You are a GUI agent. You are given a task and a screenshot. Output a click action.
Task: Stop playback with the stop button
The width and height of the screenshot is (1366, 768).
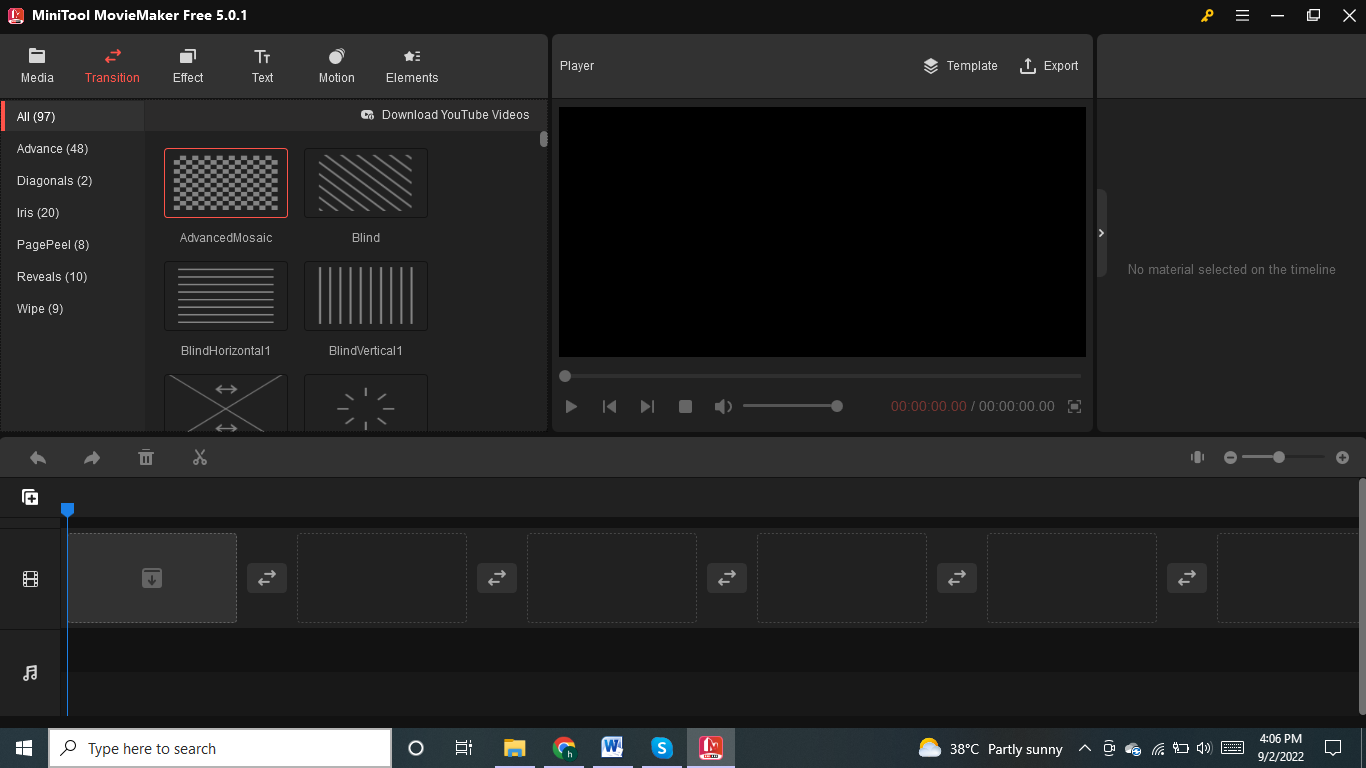[685, 406]
